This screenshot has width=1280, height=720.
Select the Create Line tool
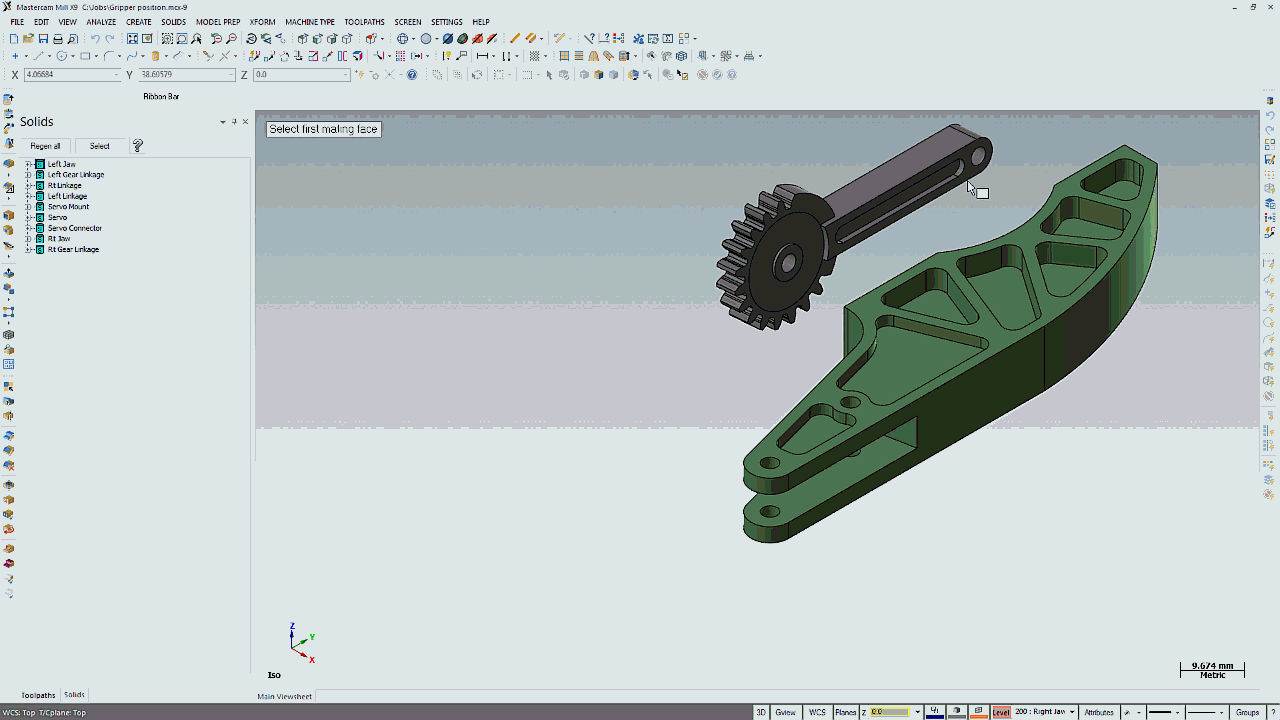[38, 56]
